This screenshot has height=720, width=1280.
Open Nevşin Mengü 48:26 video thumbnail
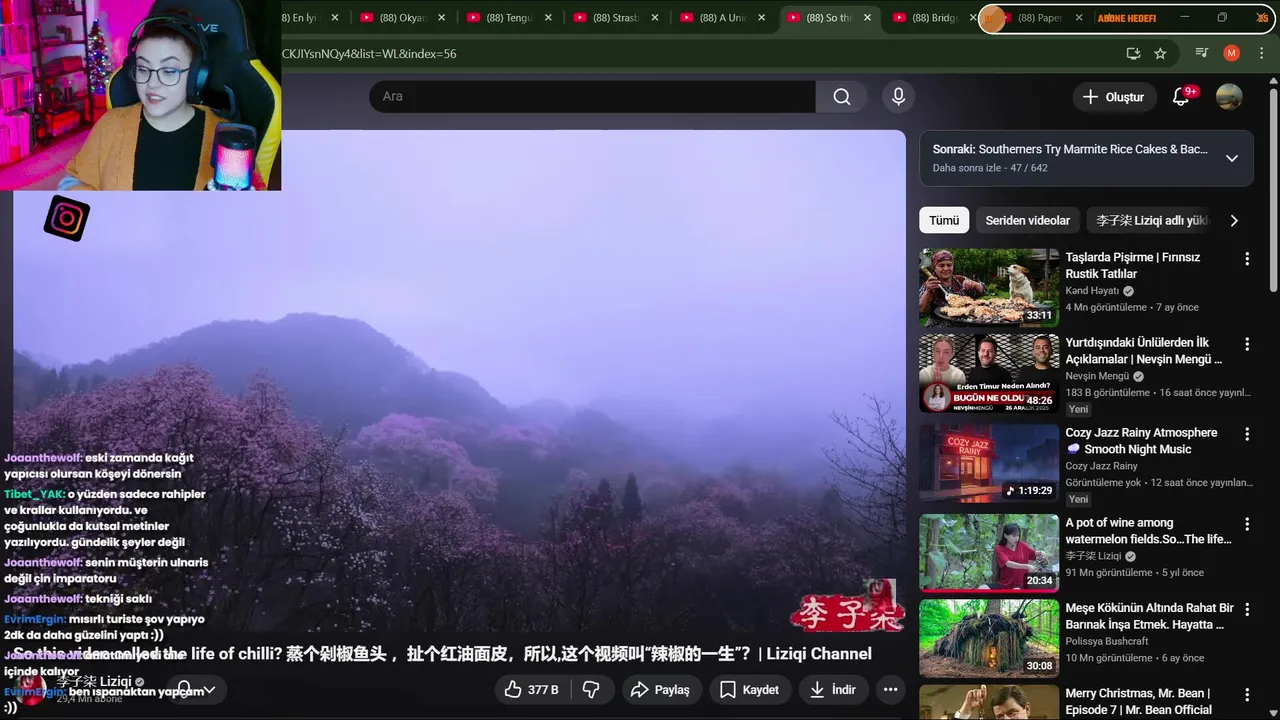pos(989,373)
